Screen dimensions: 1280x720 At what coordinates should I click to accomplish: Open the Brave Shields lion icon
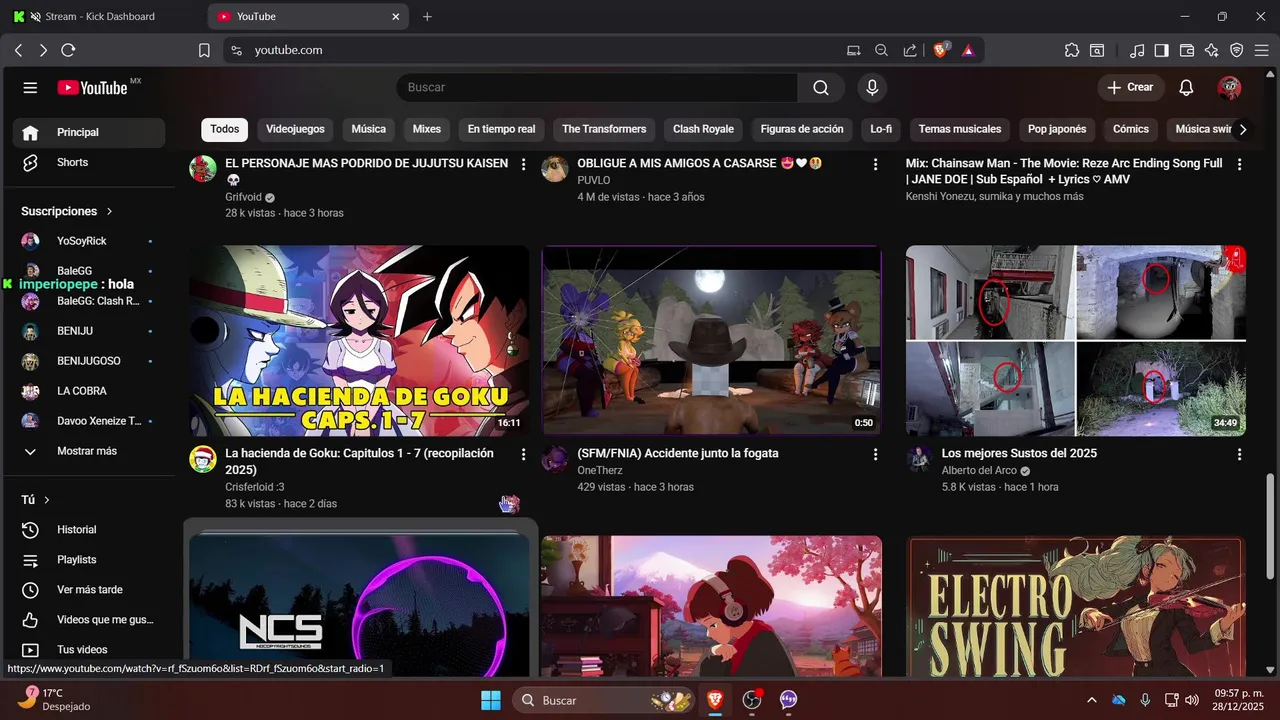click(x=940, y=50)
